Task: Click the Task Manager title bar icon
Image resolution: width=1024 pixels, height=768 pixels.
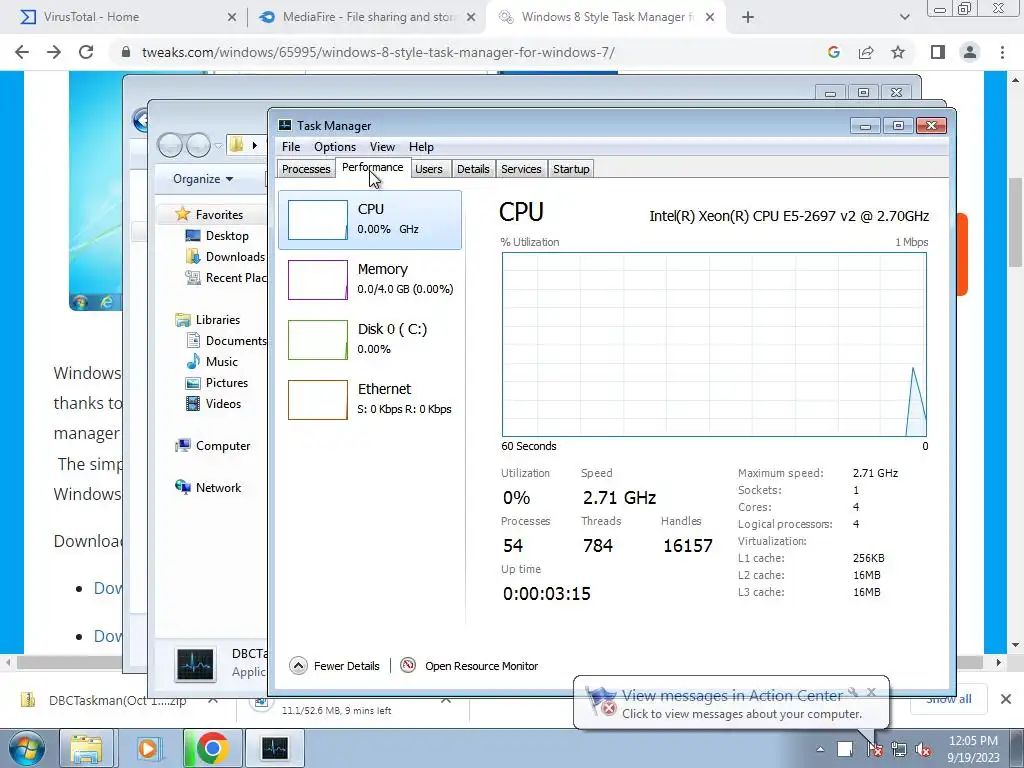Action: point(285,125)
